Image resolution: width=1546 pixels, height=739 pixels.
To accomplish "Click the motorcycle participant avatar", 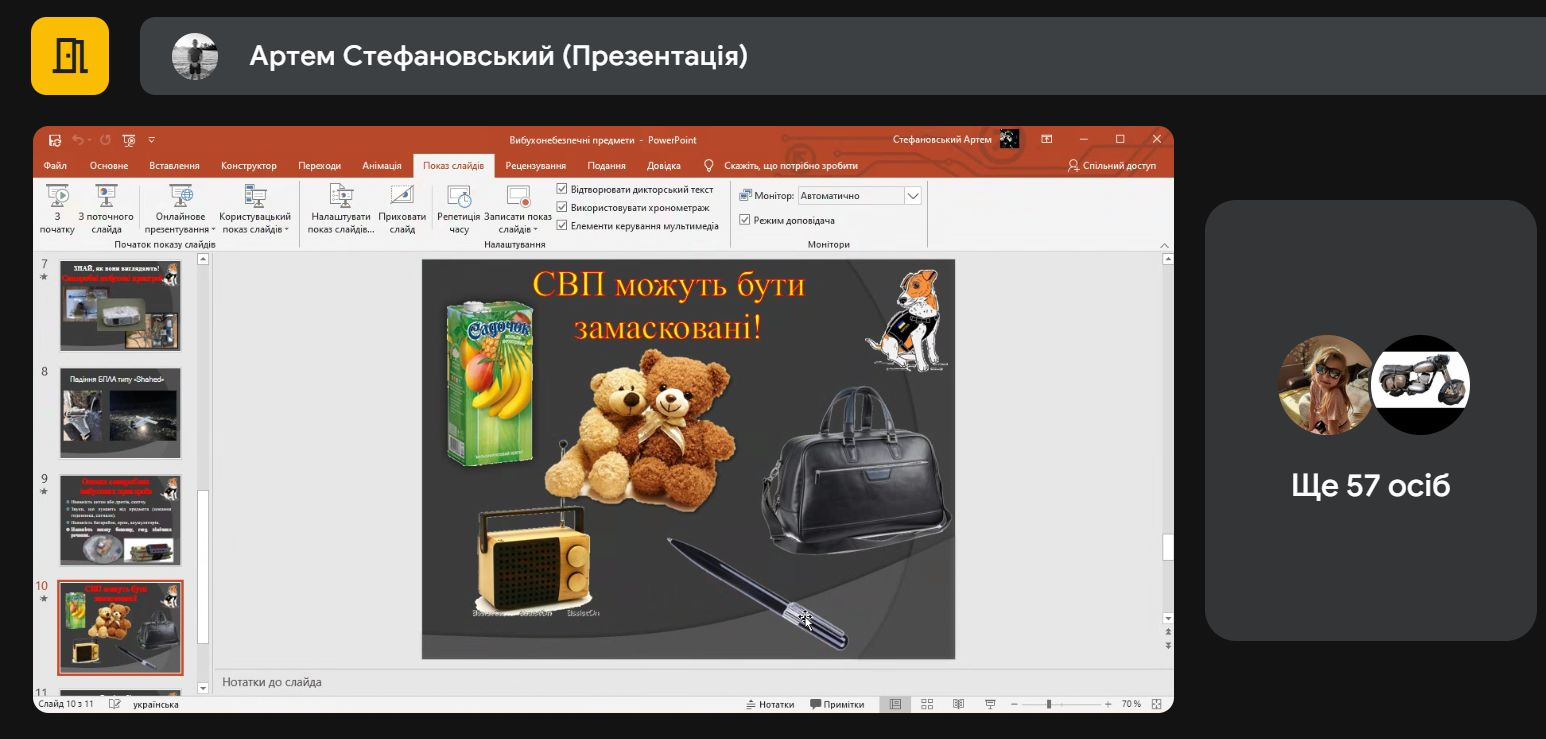I will pos(1420,385).
